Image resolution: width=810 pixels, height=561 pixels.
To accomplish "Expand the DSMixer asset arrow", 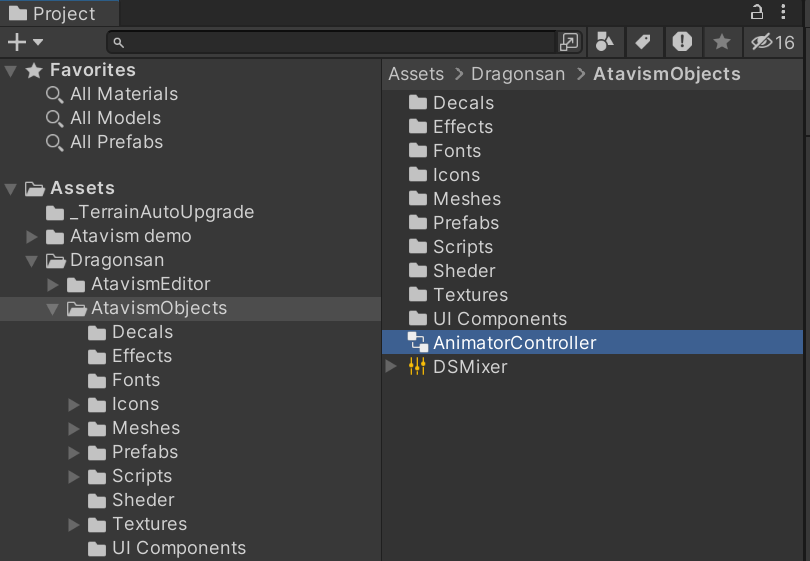I will coord(391,367).
